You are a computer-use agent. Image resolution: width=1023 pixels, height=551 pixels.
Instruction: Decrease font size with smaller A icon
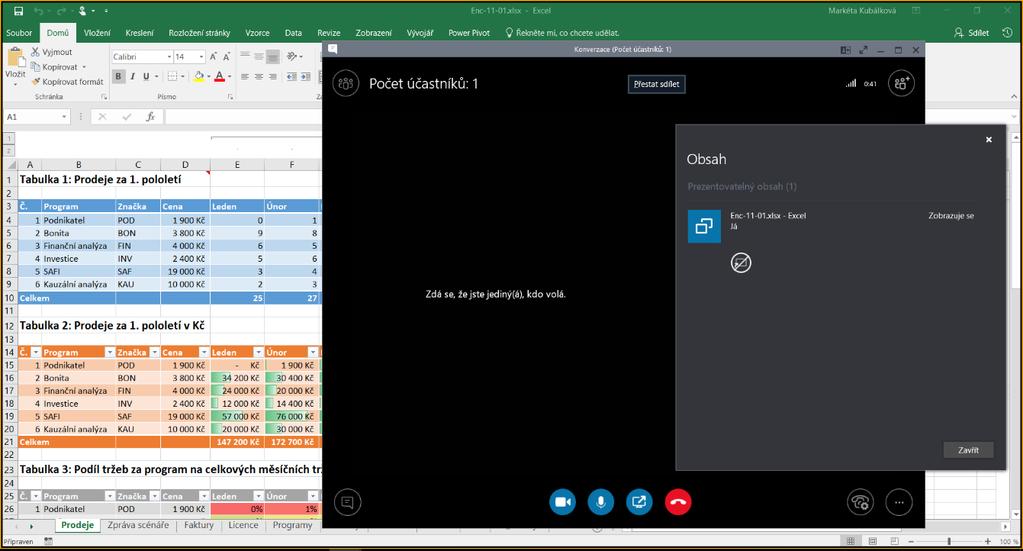coord(227,57)
